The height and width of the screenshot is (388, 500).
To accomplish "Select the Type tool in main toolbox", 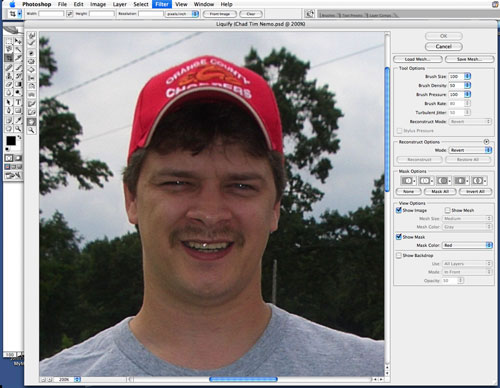I will point(18,102).
